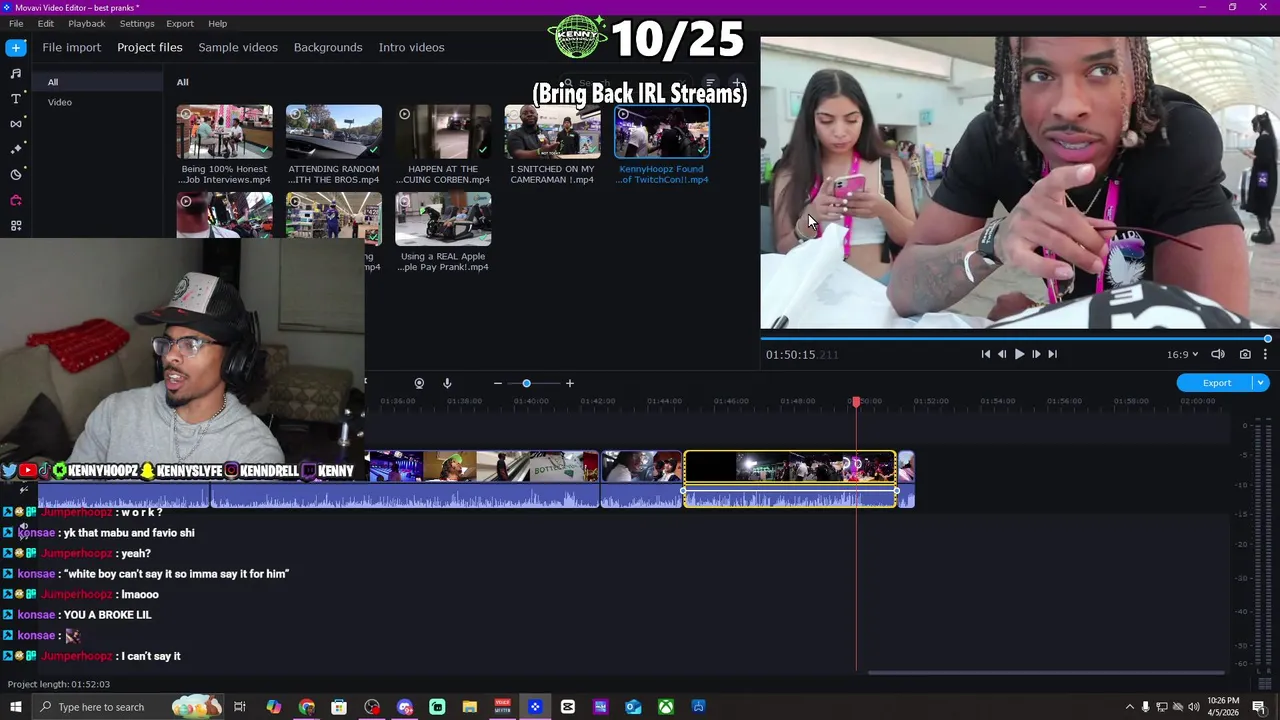Switch to Project files tab
The width and height of the screenshot is (1280, 720).
149,47
